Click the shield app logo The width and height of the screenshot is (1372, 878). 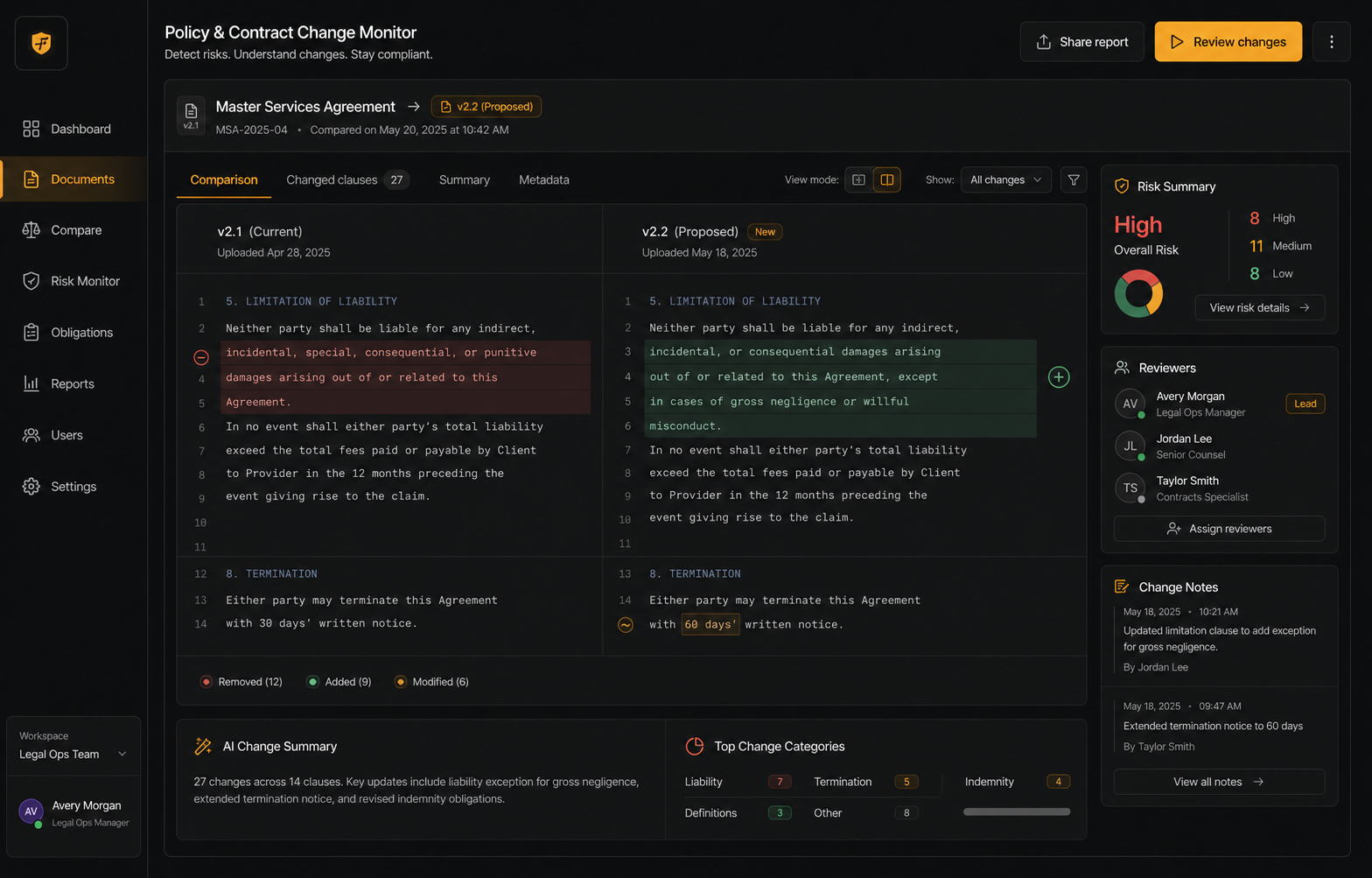coord(41,43)
